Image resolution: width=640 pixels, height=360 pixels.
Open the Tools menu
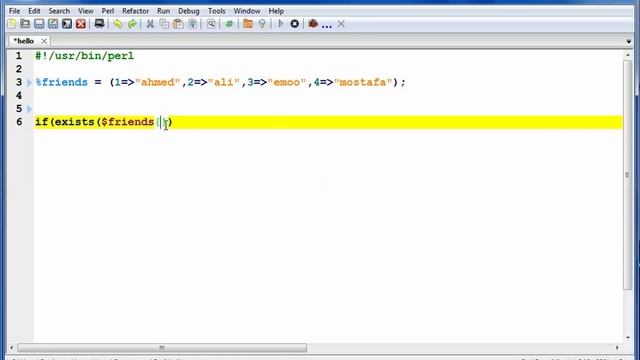coord(216,11)
